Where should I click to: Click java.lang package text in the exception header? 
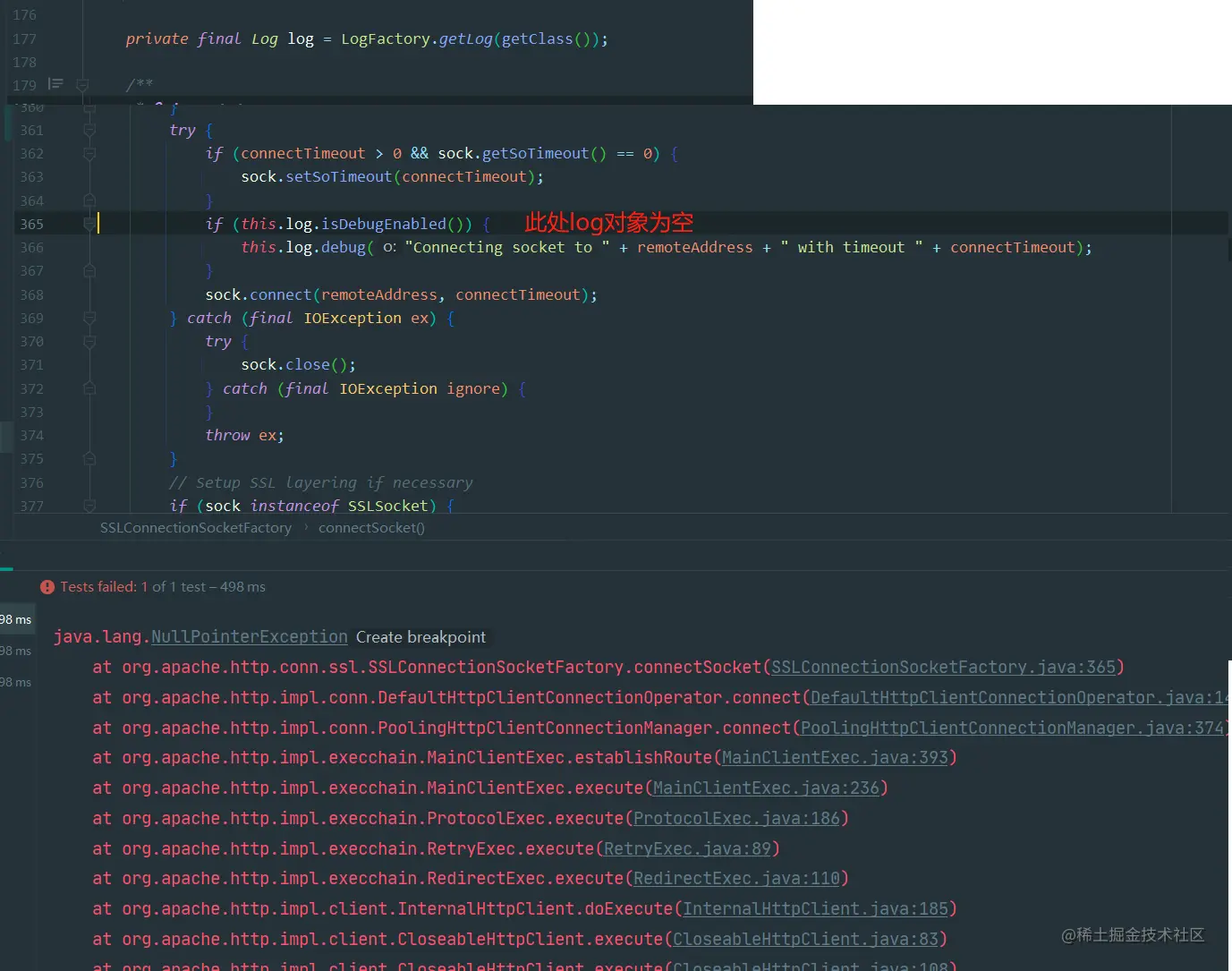point(98,636)
